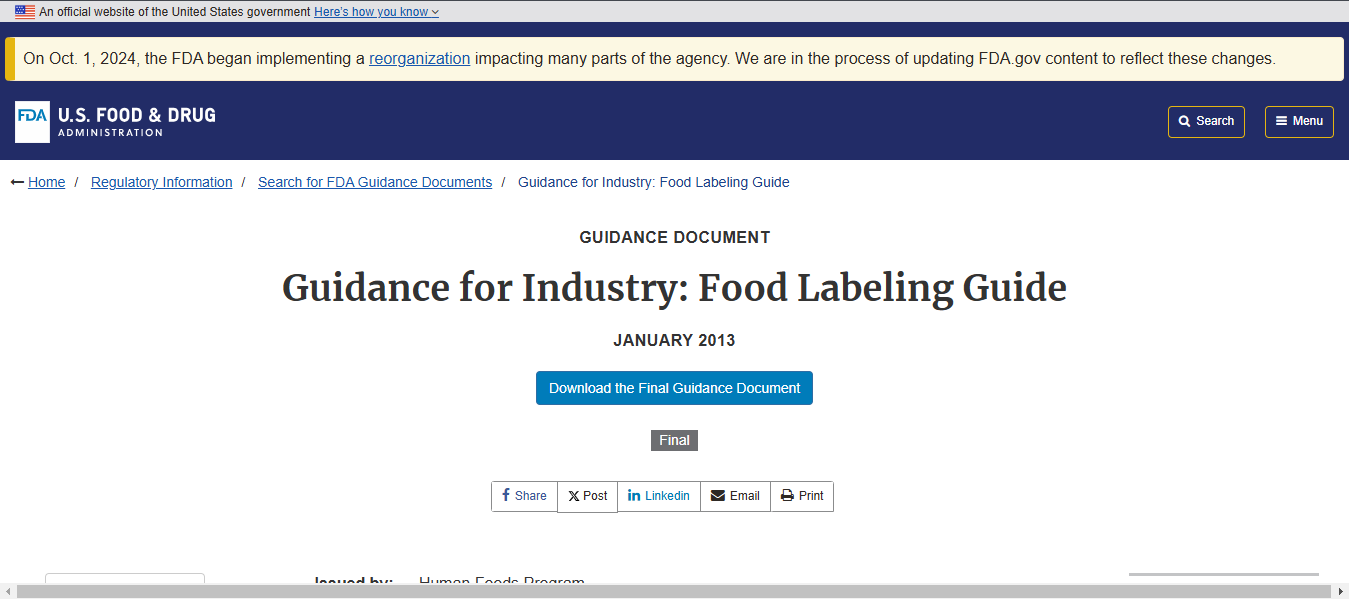
Task: Download the Final Guidance Document
Action: pyautogui.click(x=674, y=388)
